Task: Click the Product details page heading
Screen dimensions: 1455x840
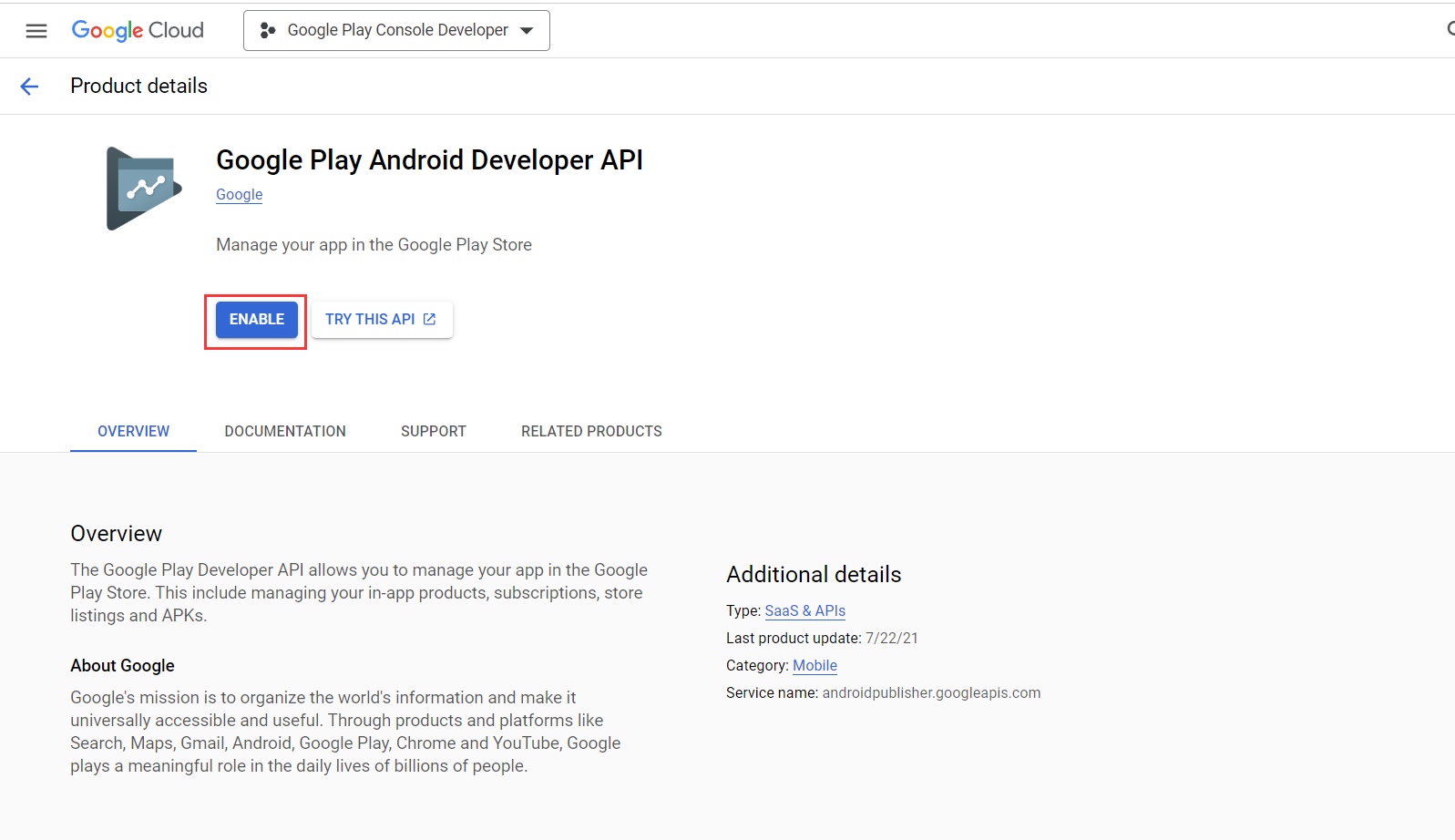Action: [138, 87]
